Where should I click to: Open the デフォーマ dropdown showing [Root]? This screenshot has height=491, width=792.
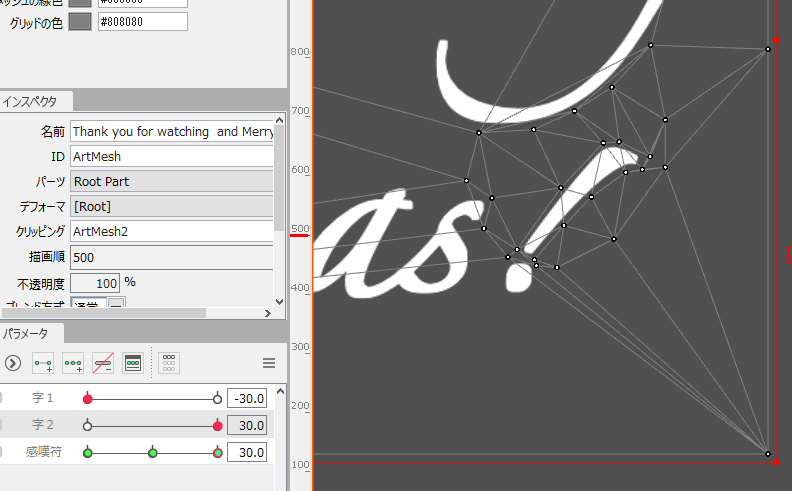(172, 207)
